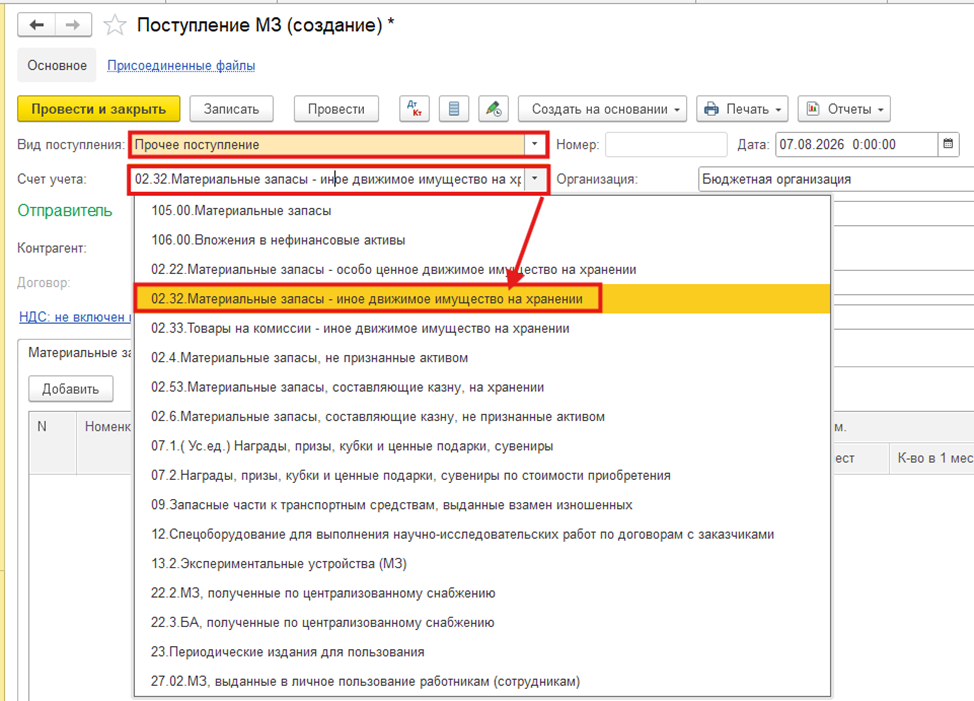Open the Вид поступления dropdown arrow

[534, 144]
